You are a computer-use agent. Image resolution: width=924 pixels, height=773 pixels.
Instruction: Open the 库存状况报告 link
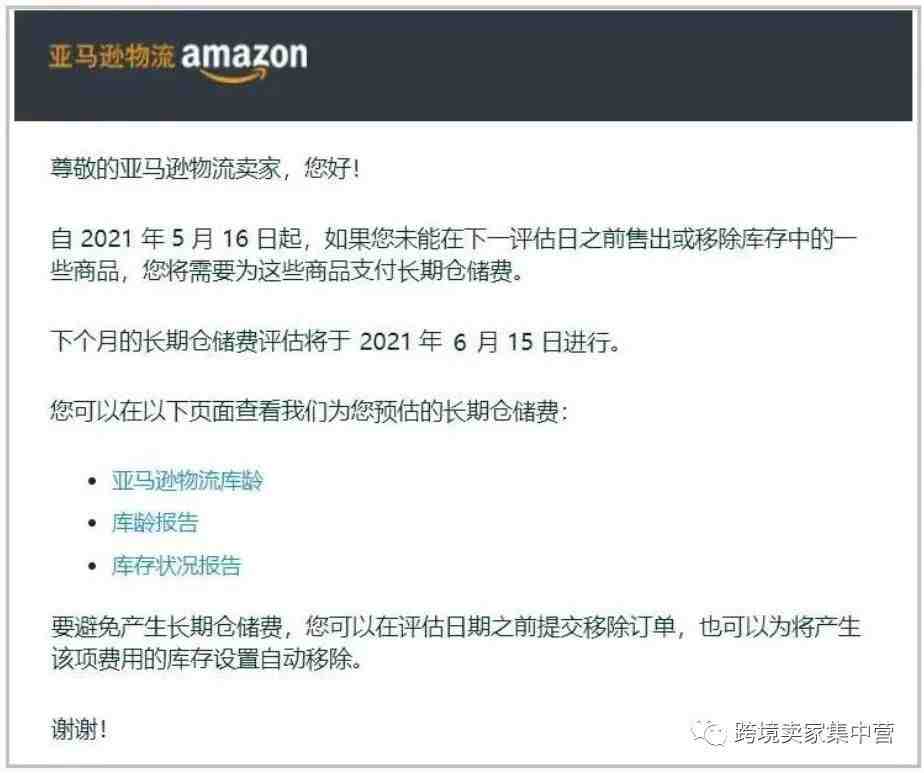[x=177, y=565]
